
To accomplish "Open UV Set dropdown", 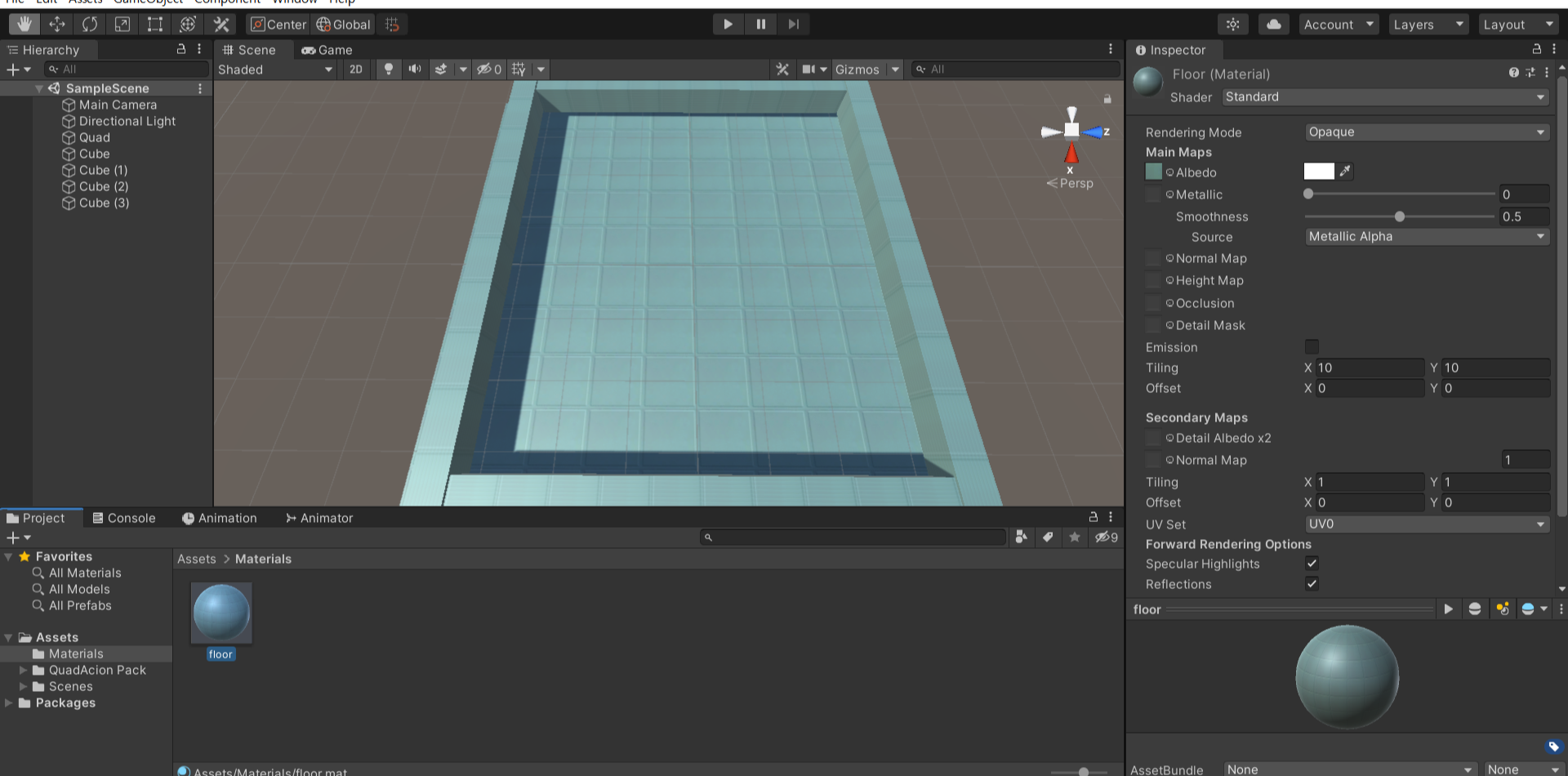I will [x=1427, y=524].
